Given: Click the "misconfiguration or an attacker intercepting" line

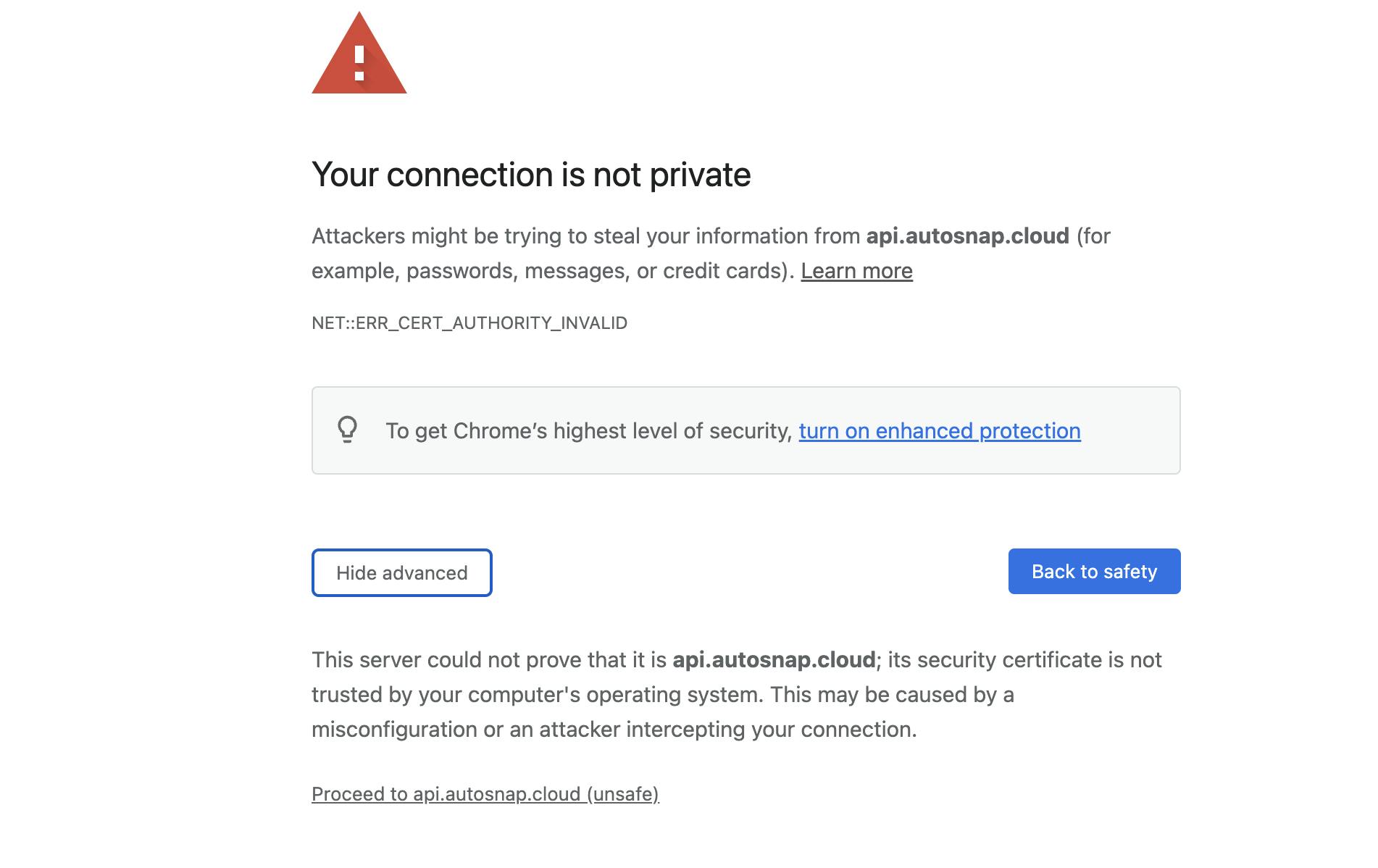Looking at the screenshot, I should [613, 730].
